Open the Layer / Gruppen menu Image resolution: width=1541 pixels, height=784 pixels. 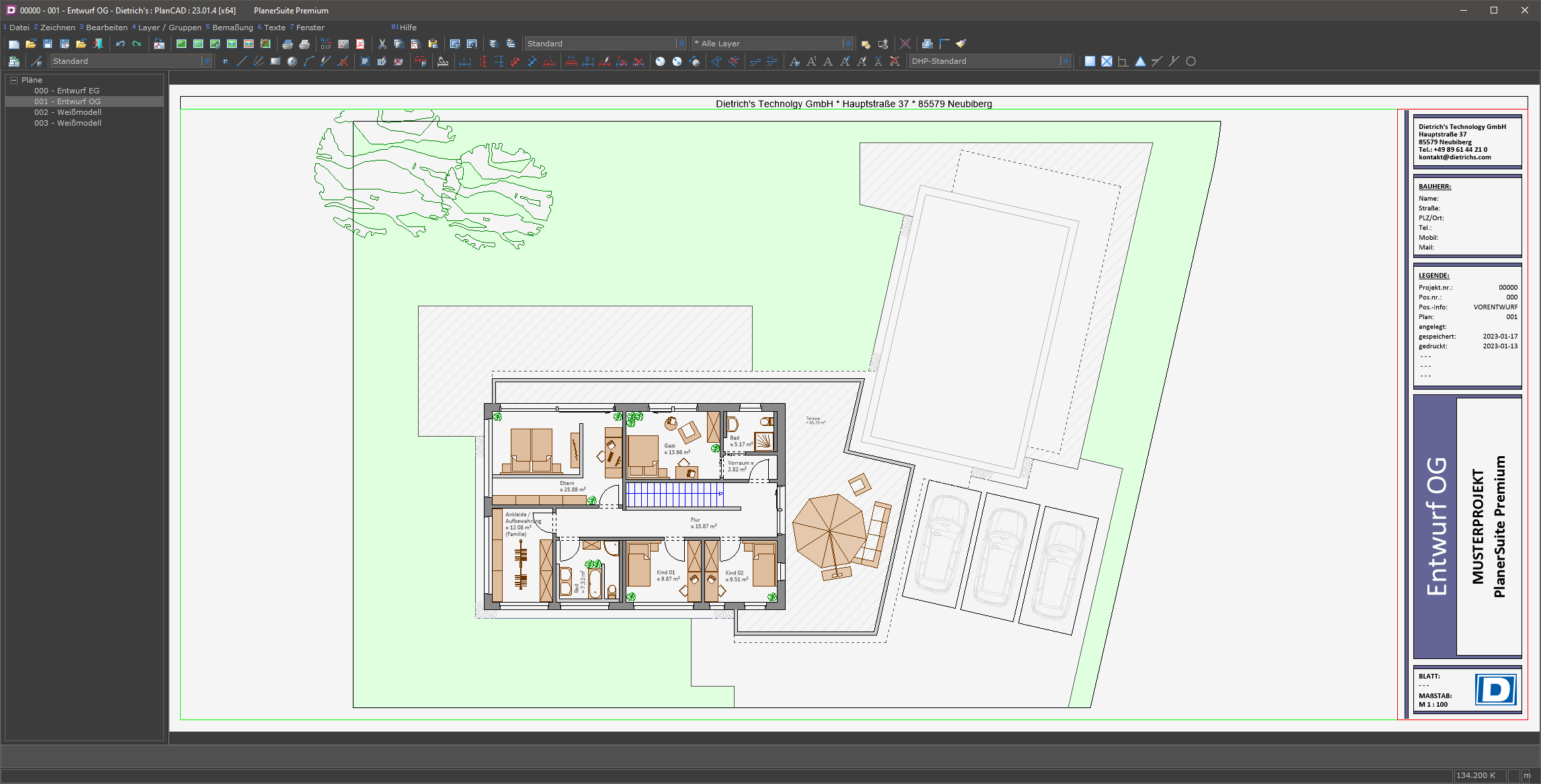pos(170,28)
